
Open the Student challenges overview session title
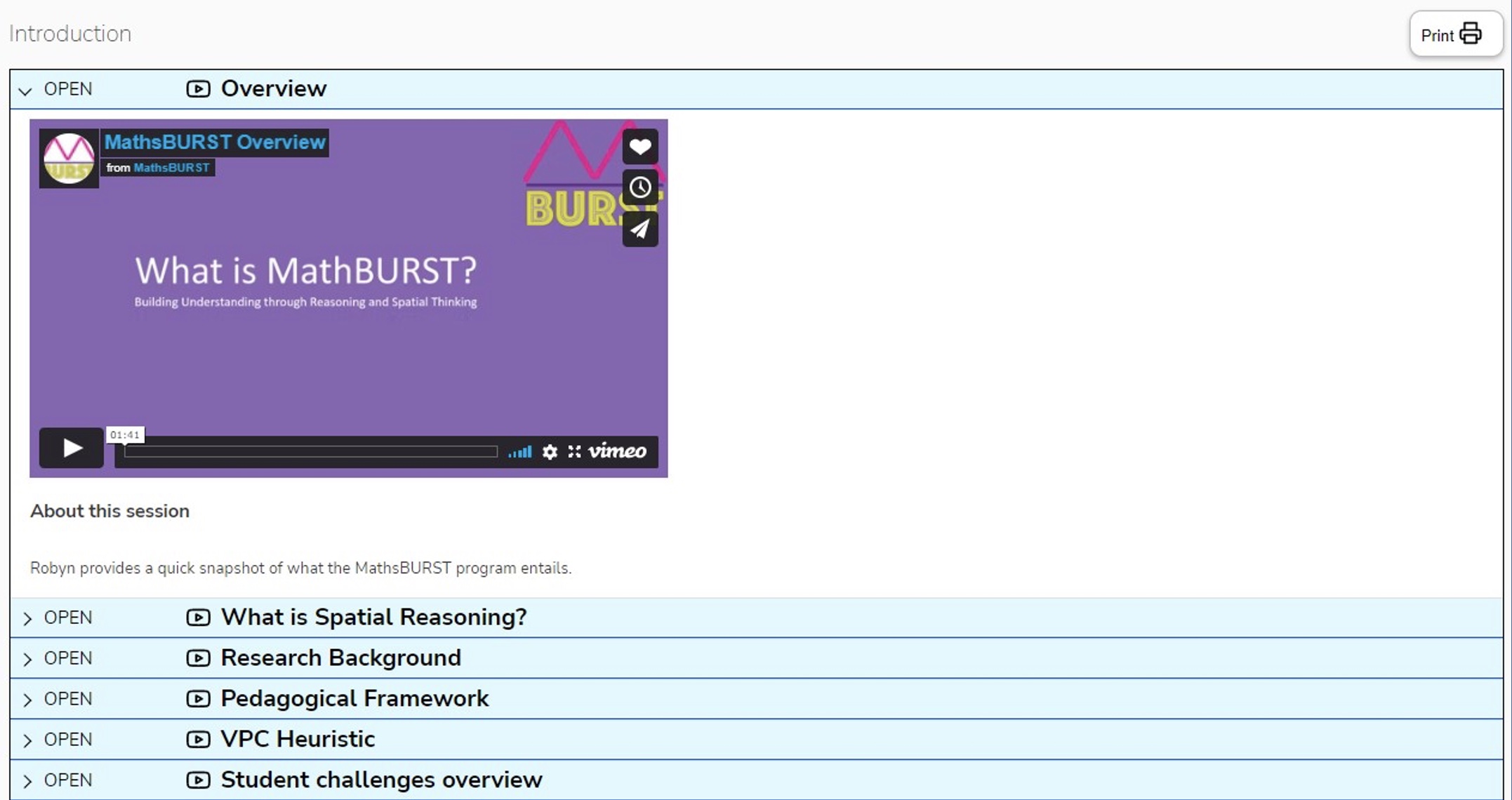(x=381, y=780)
